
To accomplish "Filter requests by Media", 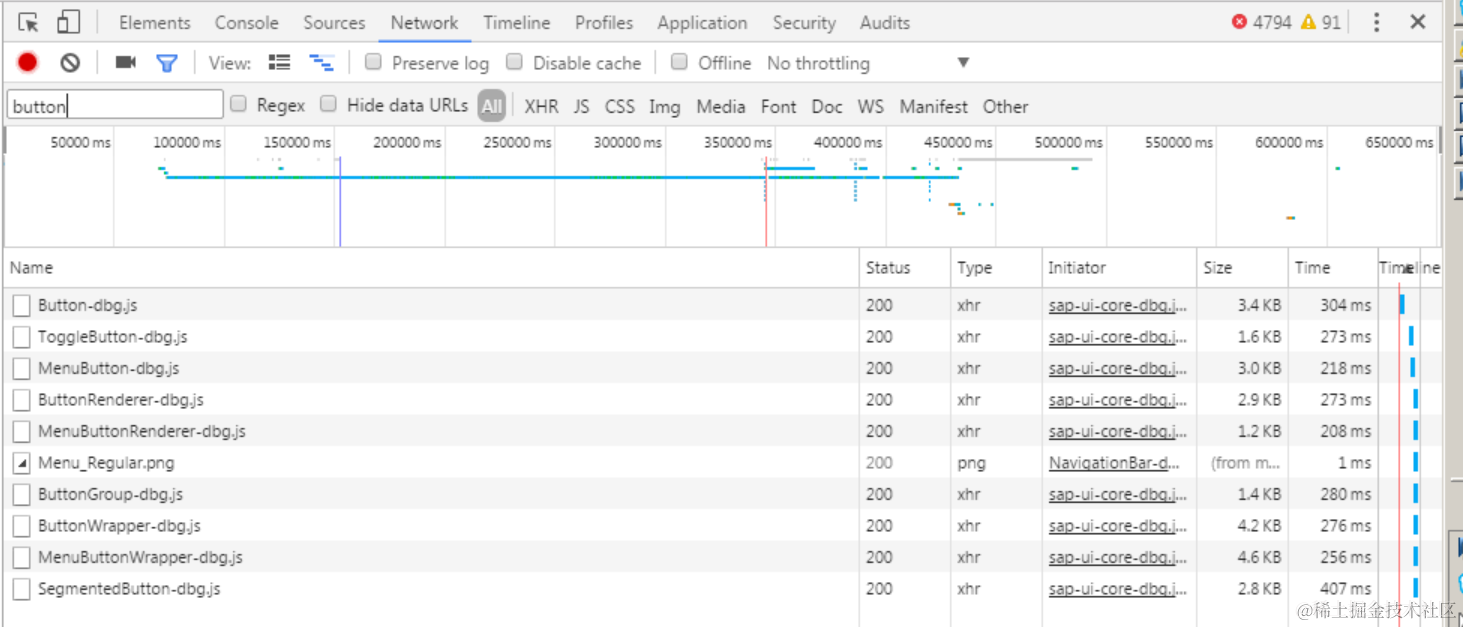I will (x=721, y=106).
